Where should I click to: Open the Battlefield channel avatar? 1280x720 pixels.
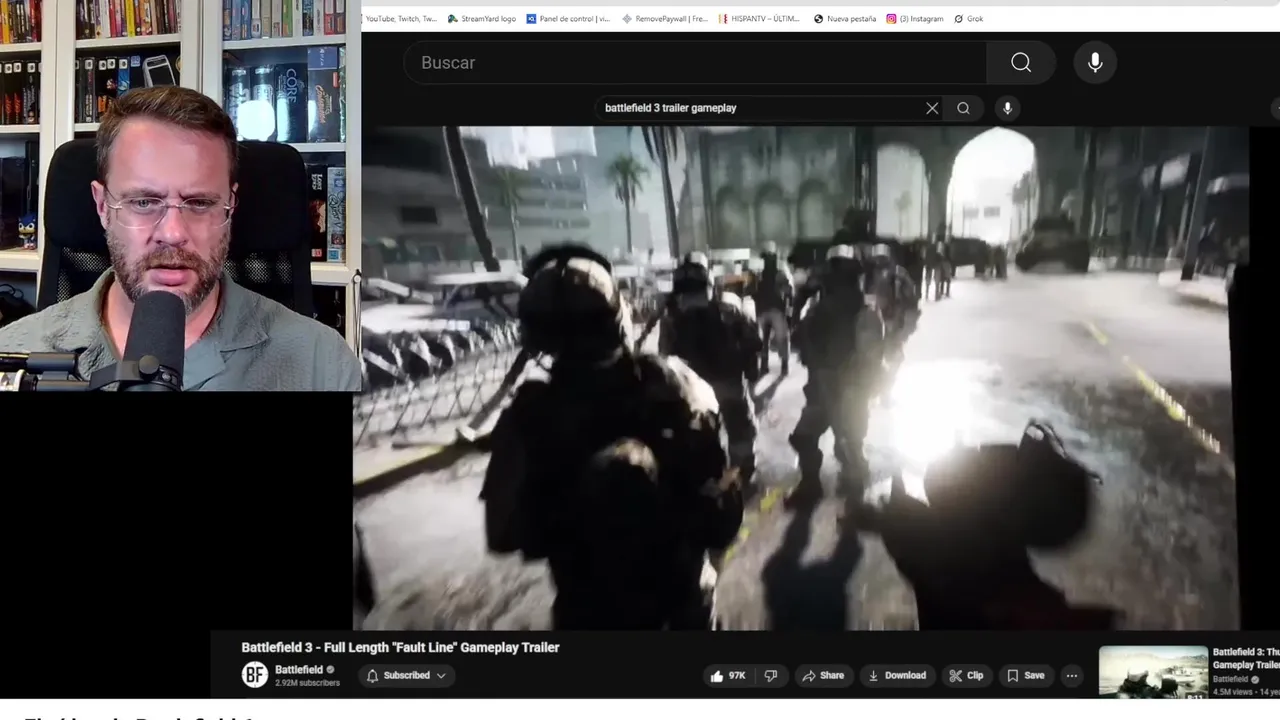click(255, 675)
